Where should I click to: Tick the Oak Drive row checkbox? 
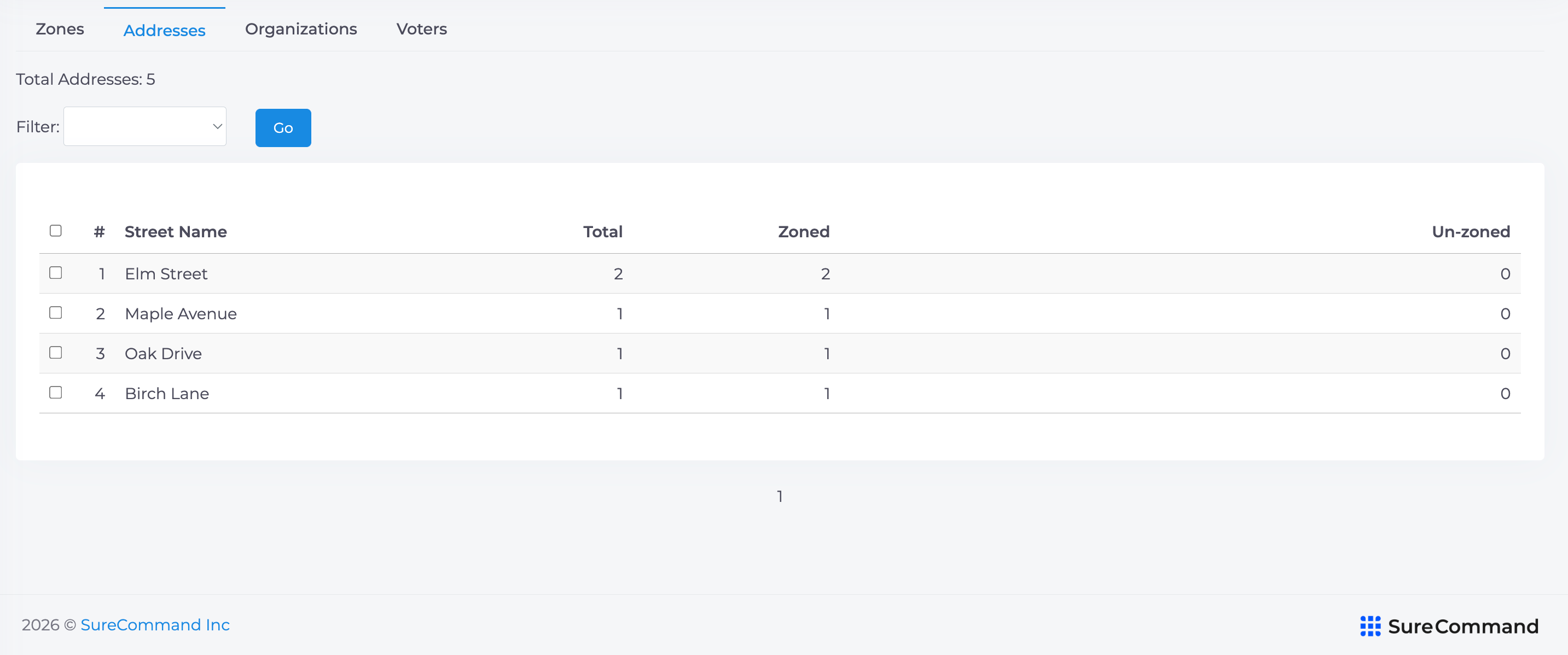click(55, 353)
